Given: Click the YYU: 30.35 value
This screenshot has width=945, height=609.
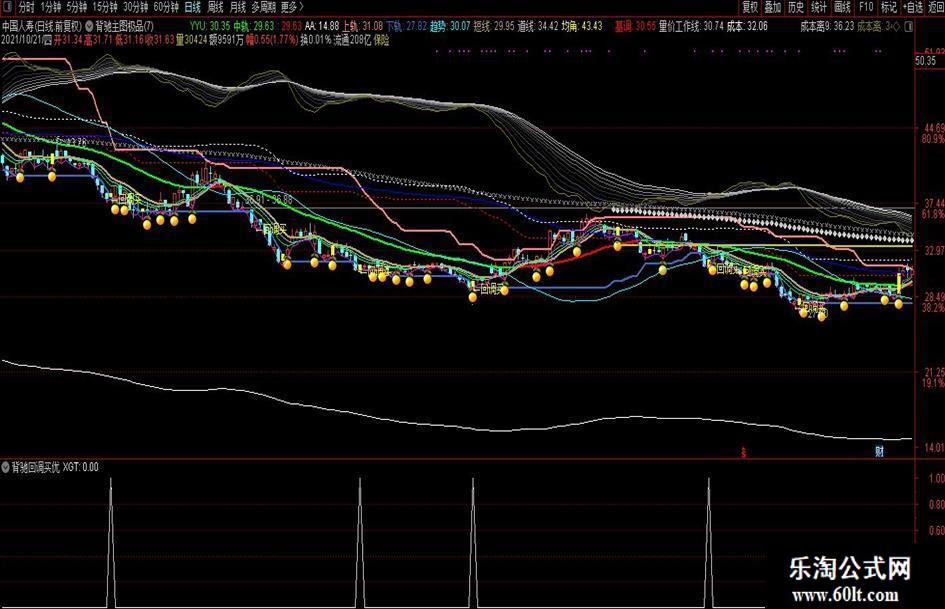Looking at the screenshot, I should [209, 27].
